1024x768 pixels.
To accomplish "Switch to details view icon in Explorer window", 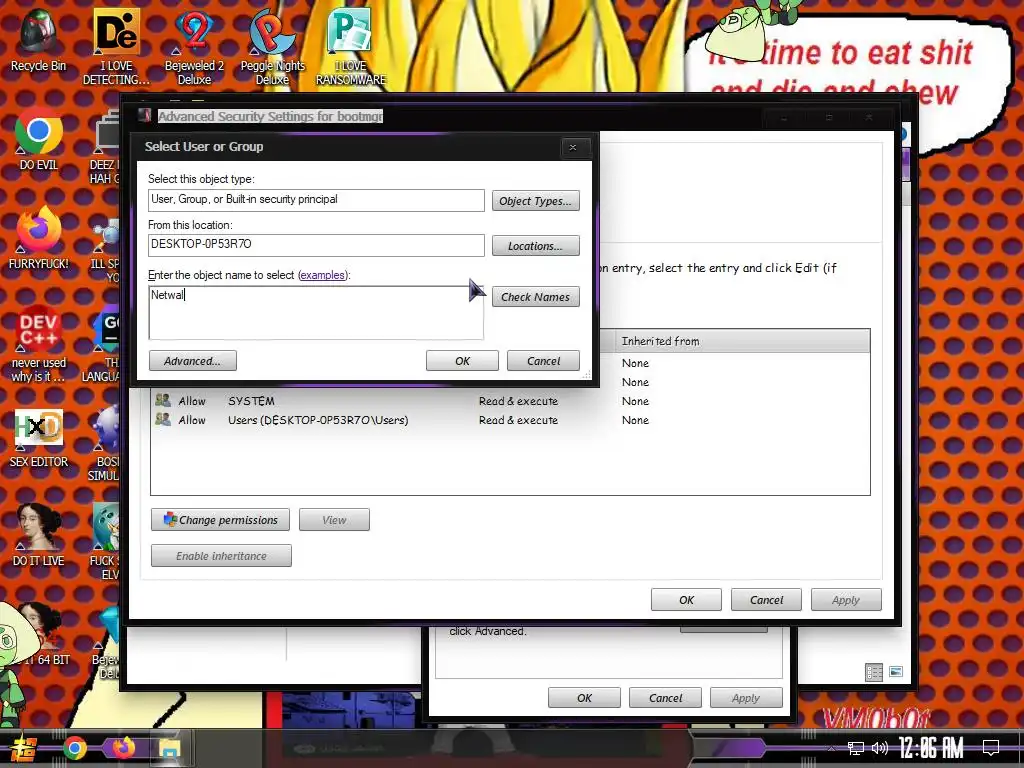I will point(874,672).
